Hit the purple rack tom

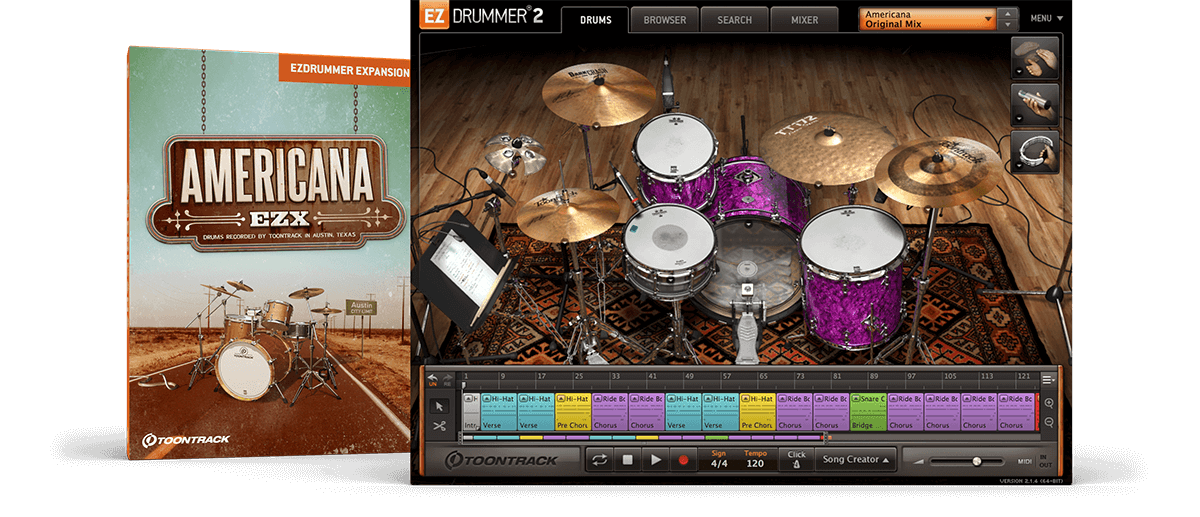[678, 160]
